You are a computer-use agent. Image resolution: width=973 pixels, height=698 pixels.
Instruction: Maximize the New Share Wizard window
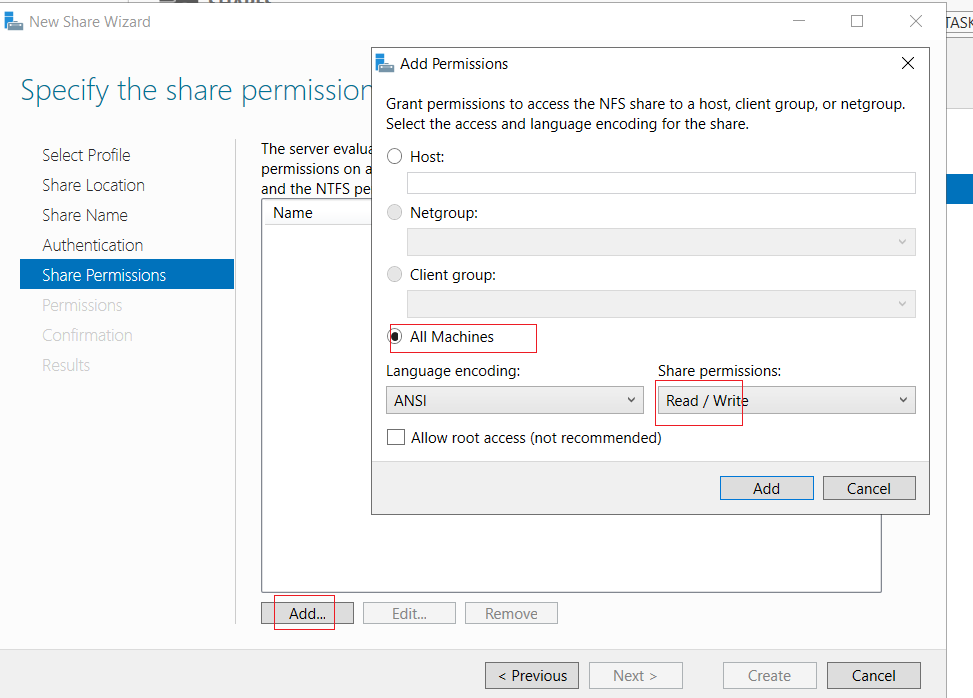click(x=857, y=21)
